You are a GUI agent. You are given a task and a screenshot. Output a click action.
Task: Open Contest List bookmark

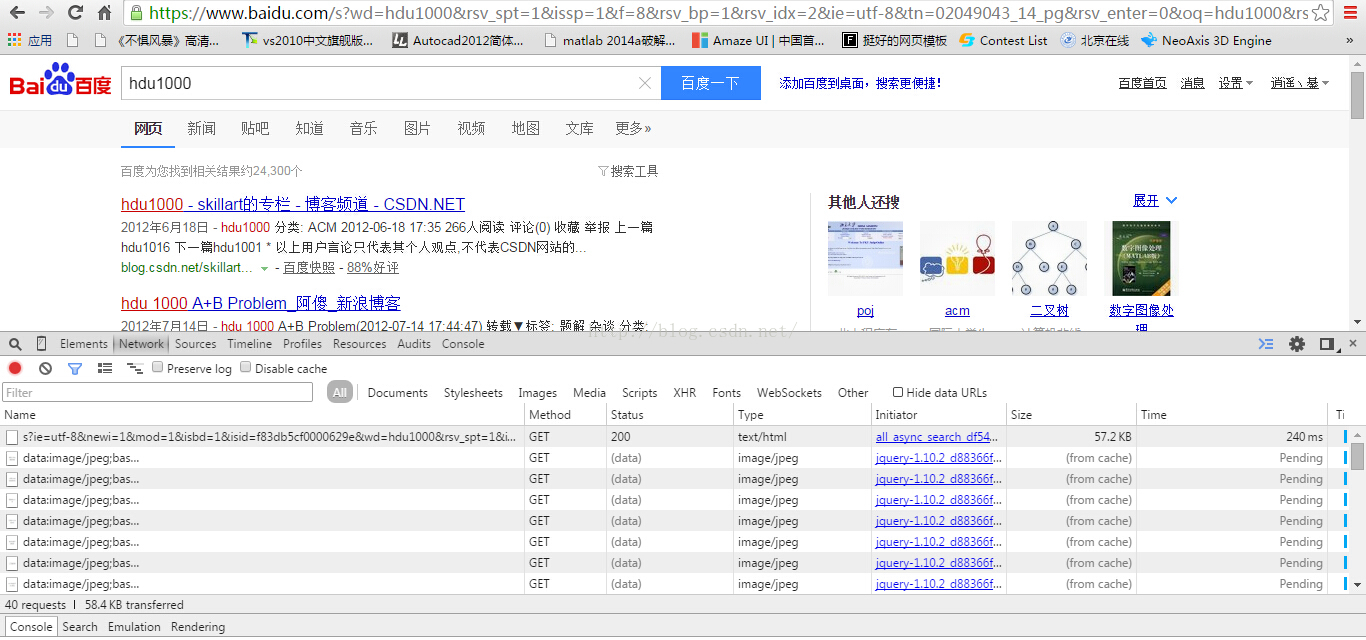coord(1003,41)
